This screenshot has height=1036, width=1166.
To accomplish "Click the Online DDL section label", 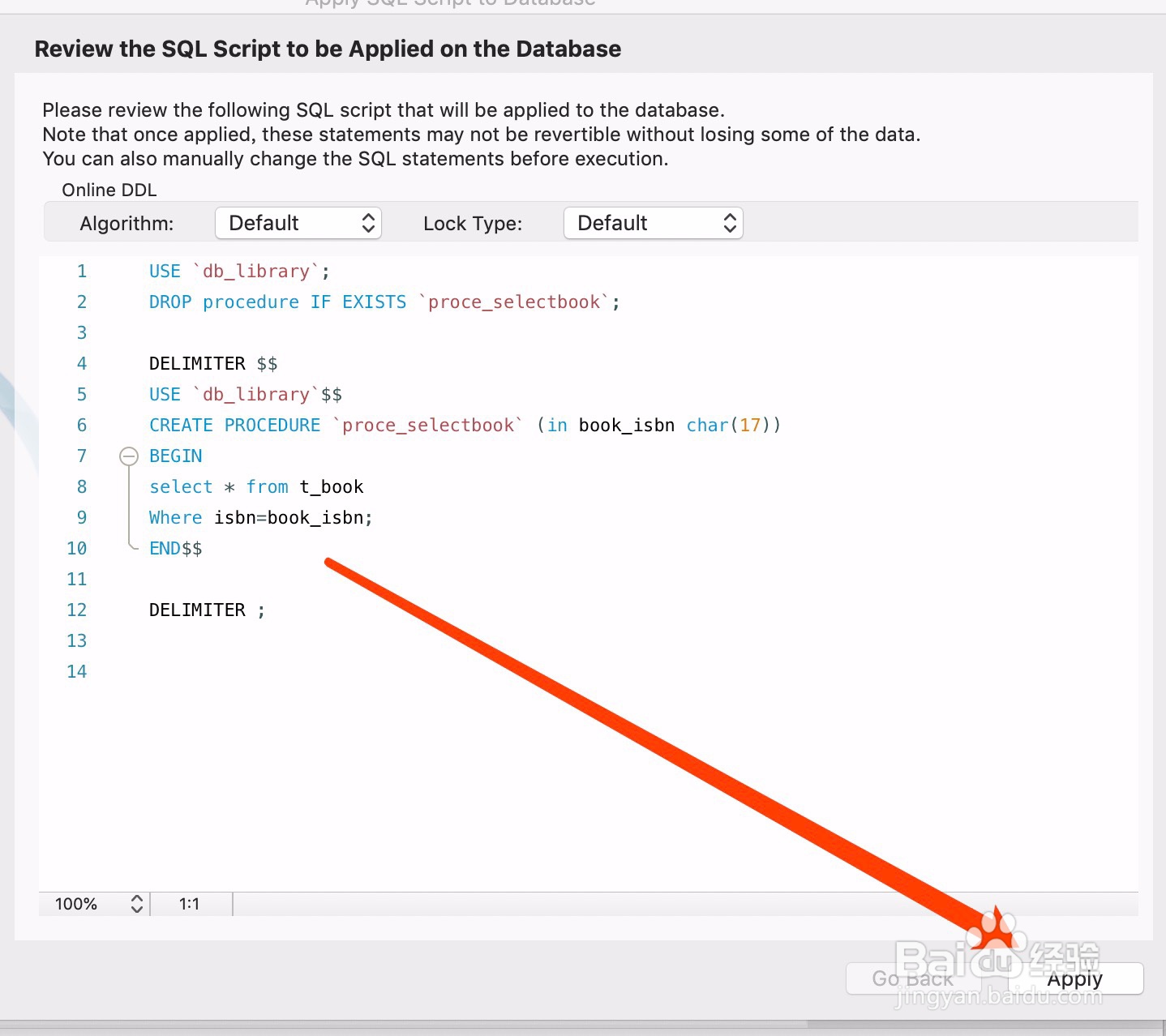I will tap(109, 190).
